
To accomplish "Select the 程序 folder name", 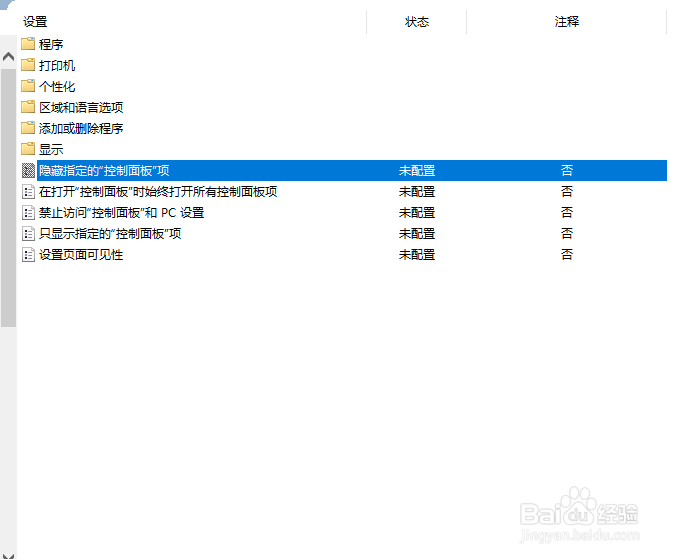I will tap(51, 44).
